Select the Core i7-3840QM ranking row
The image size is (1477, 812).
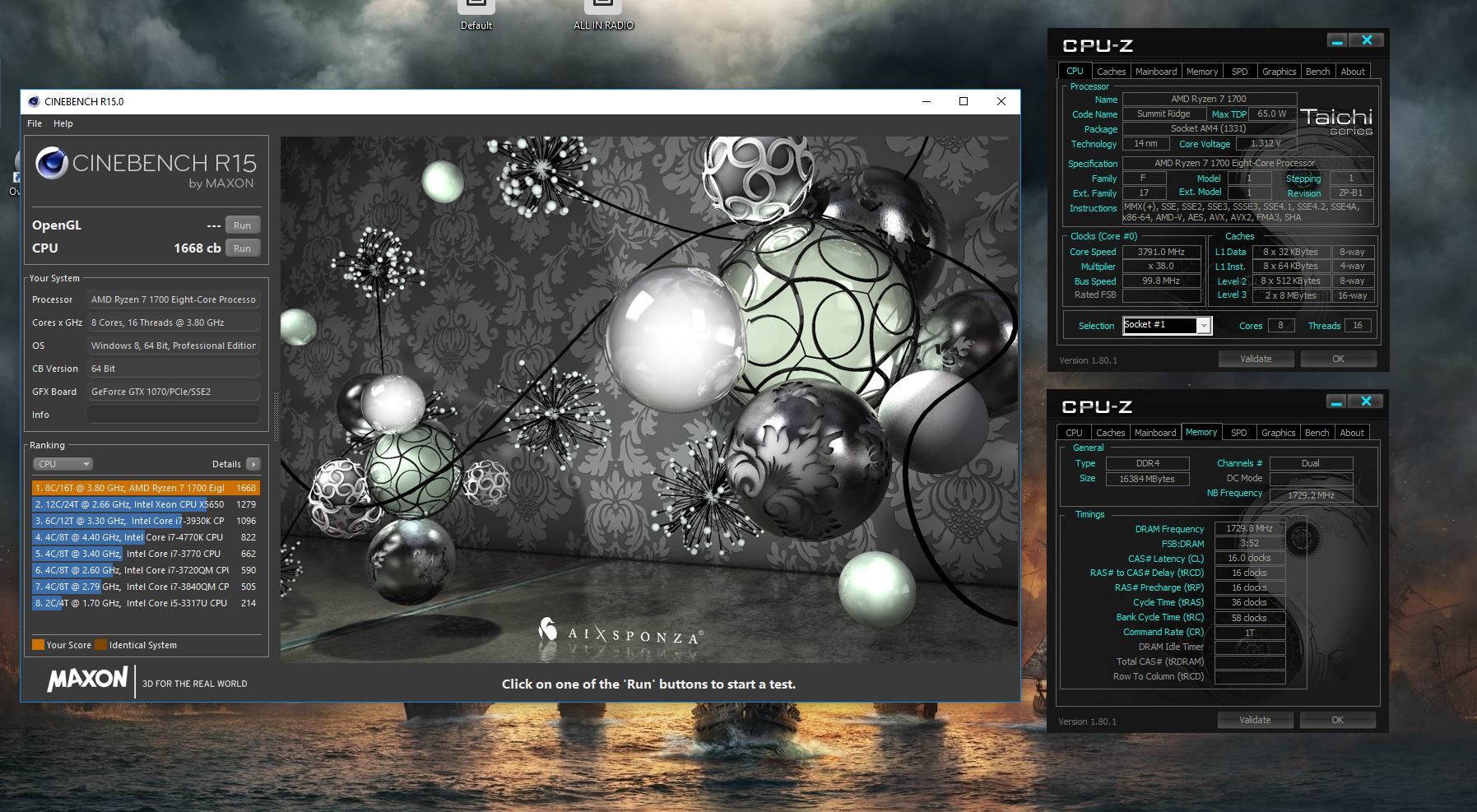[x=146, y=587]
